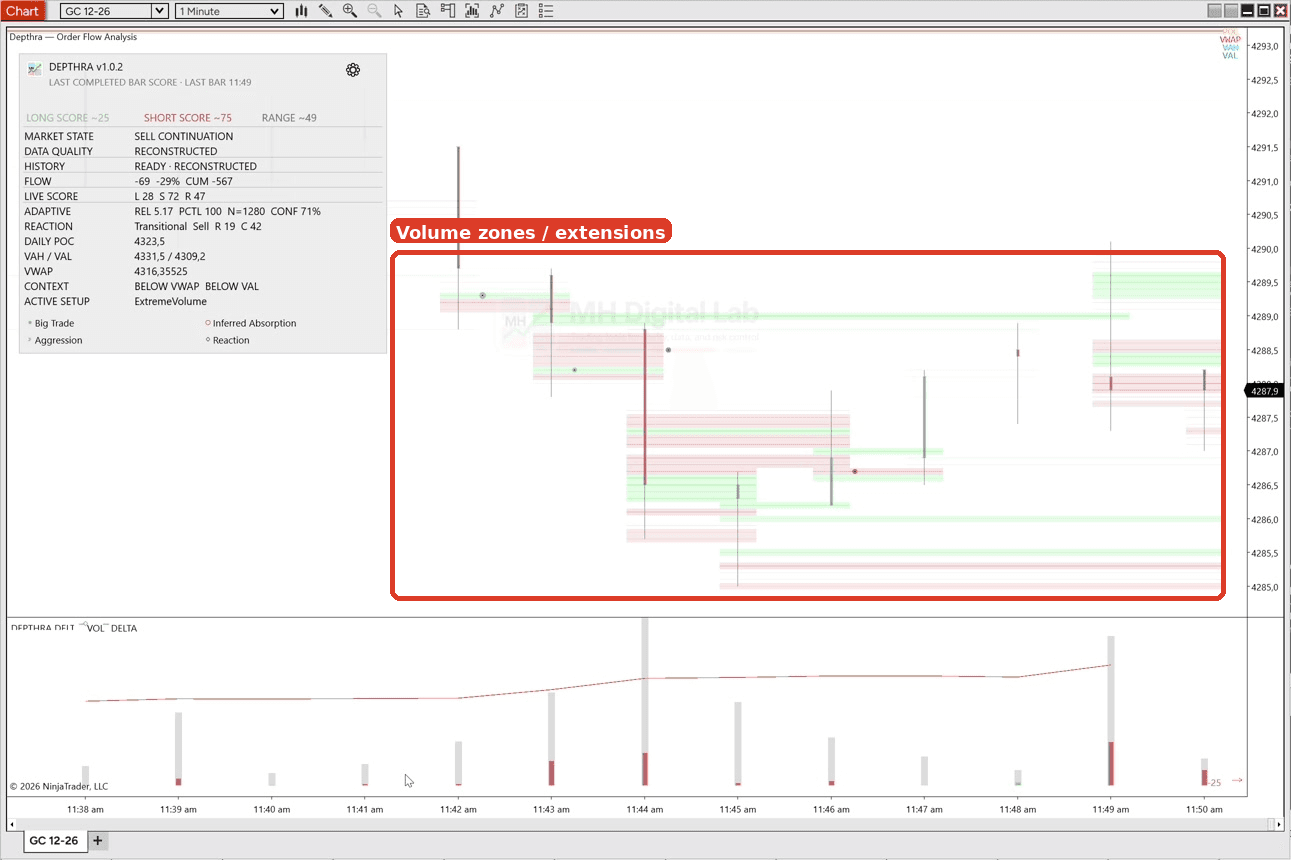Click the greyed Zoom Out magnifier icon
This screenshot has width=1291, height=860.
[x=374, y=11]
